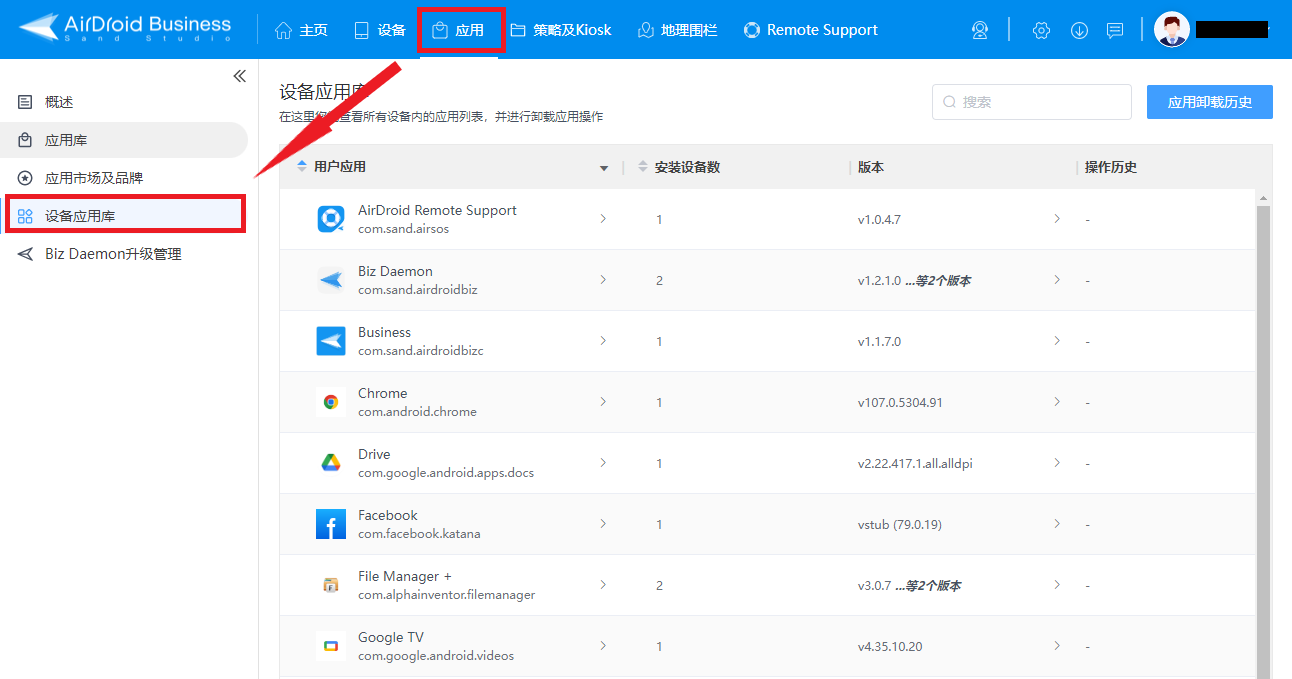This screenshot has width=1292, height=679.
Task: Select the 应用 apps tab
Action: click(x=459, y=30)
